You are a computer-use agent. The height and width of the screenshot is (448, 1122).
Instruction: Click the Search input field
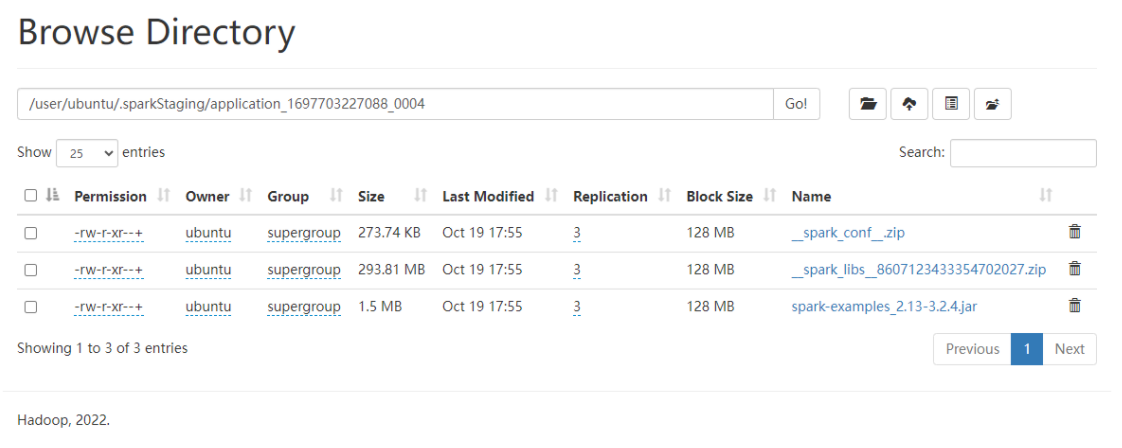tap(1023, 153)
